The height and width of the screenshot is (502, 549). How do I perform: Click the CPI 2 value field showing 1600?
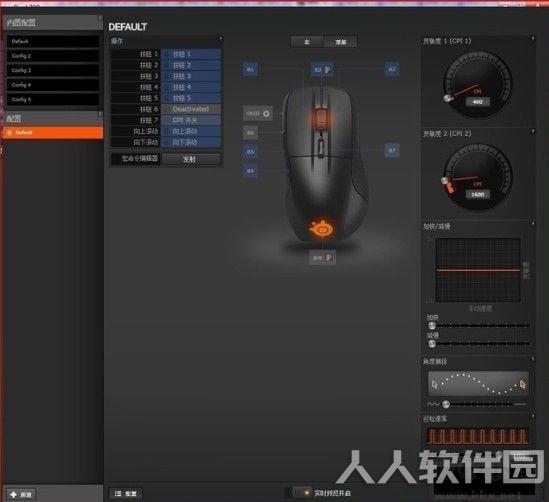click(x=478, y=195)
